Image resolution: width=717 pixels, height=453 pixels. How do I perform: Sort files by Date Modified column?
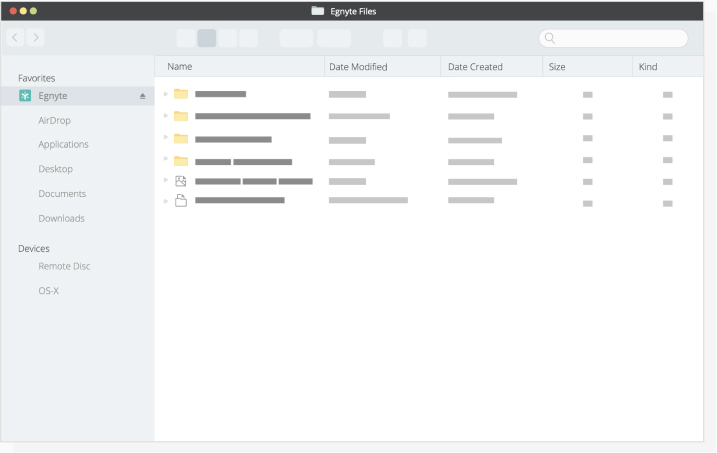tap(357, 67)
